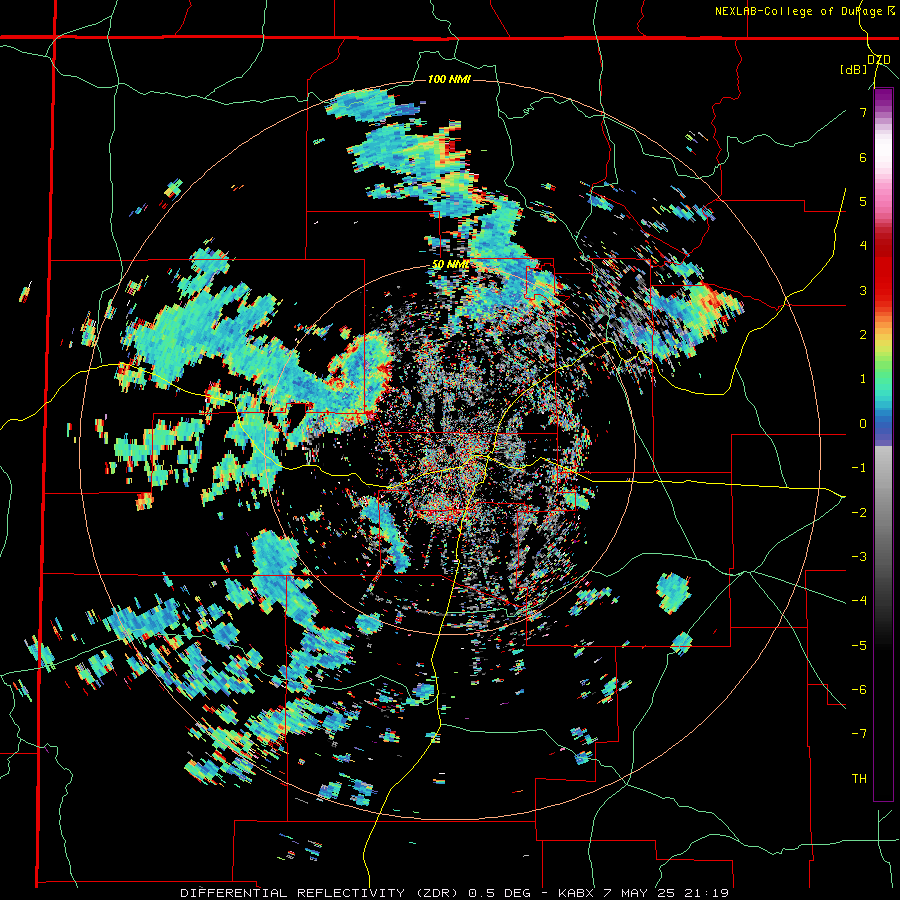Click the "[dB]" unit label above the scale
This screenshot has height=900, width=900.
[853, 69]
